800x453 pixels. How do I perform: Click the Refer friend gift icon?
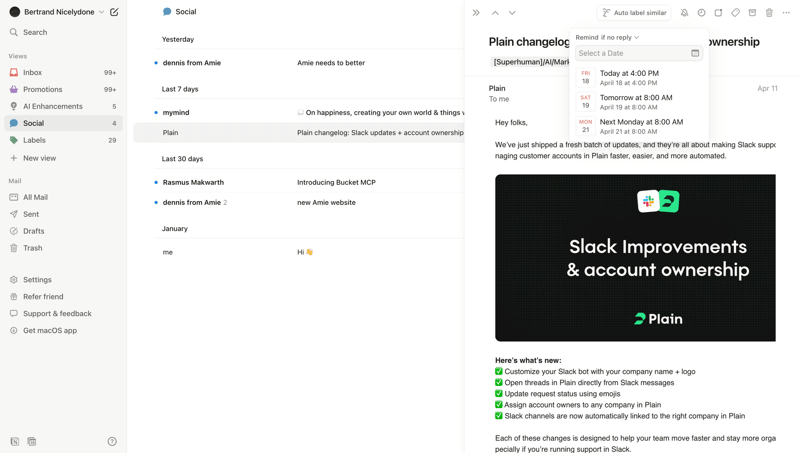point(14,296)
